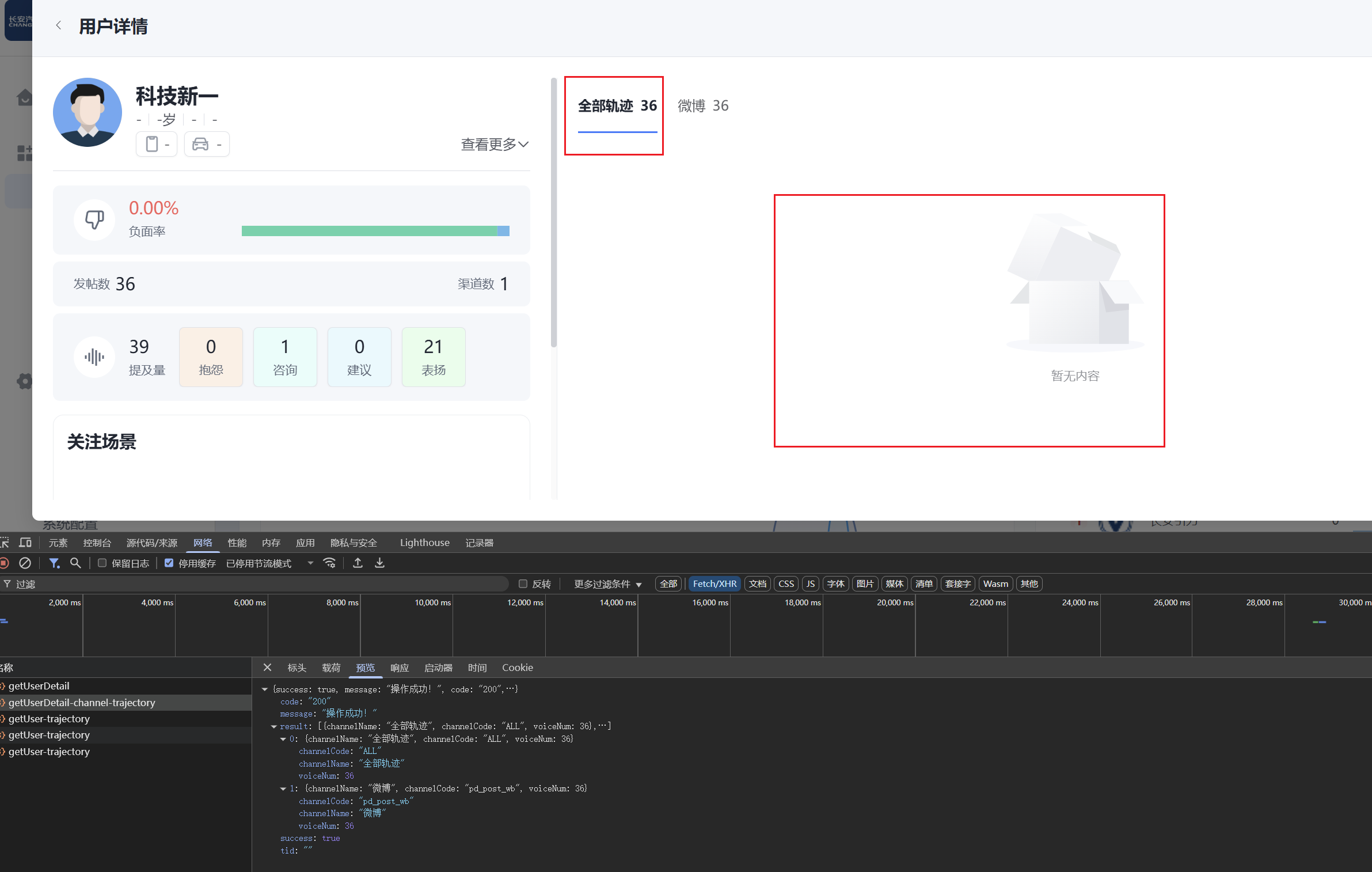1372x872 pixels.
Task: Check the 反转 filter checkbox
Action: point(523,584)
